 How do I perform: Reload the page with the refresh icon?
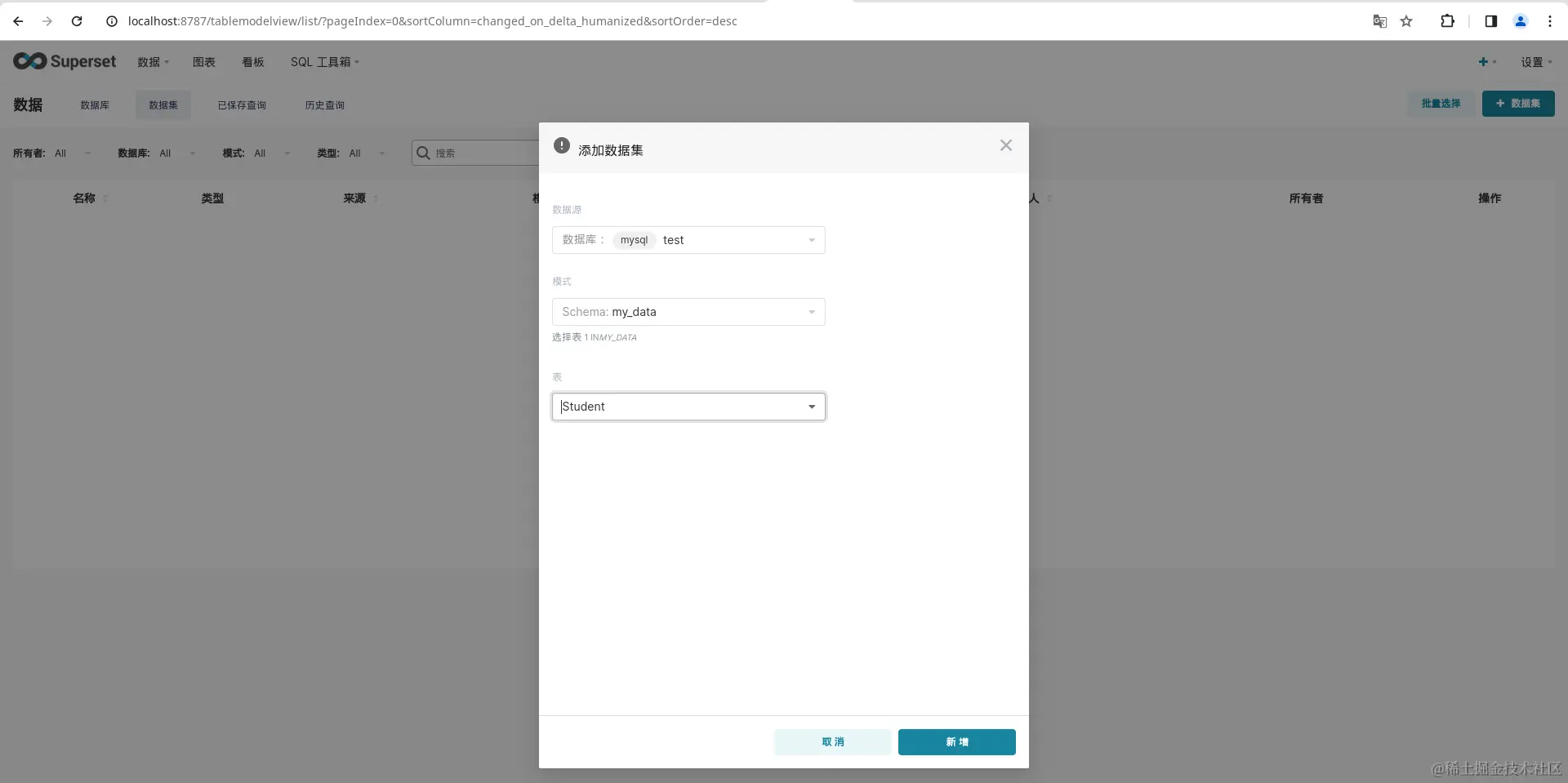coord(77,21)
